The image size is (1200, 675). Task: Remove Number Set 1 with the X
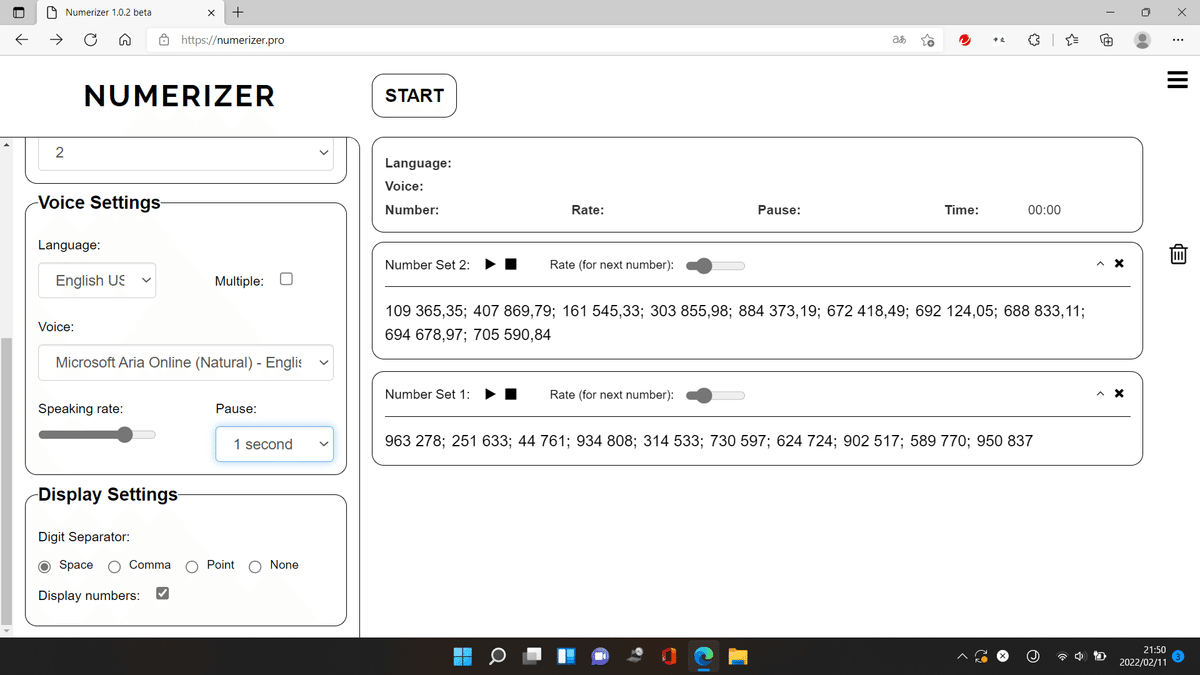click(1119, 392)
